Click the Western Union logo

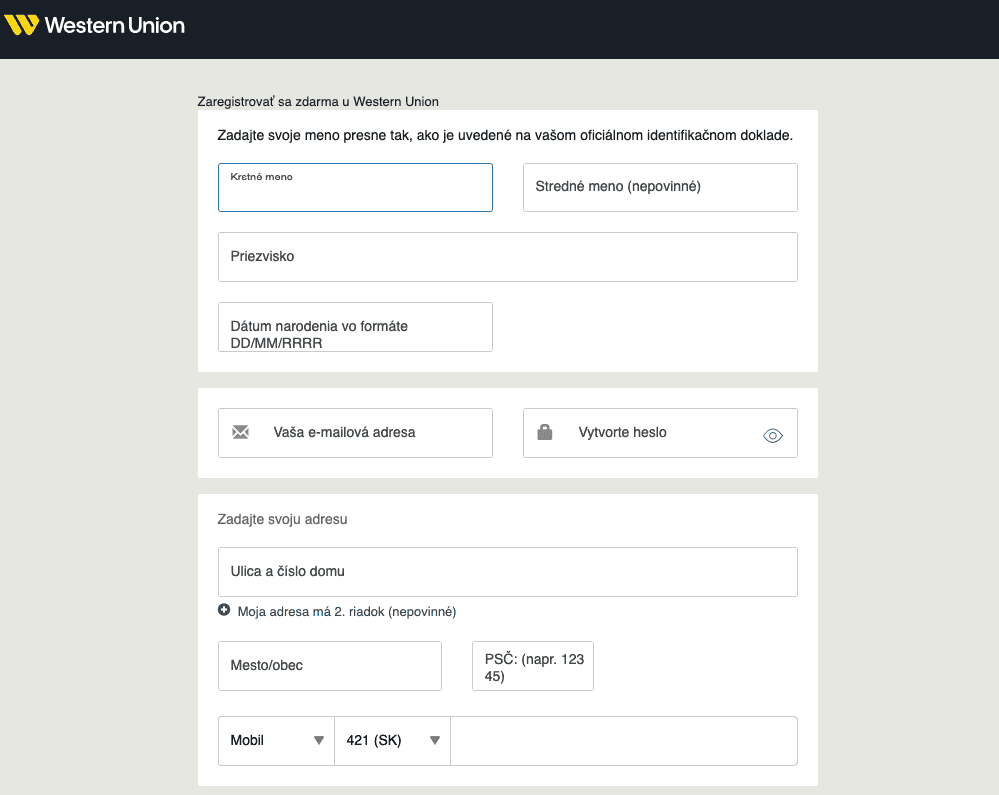point(94,25)
